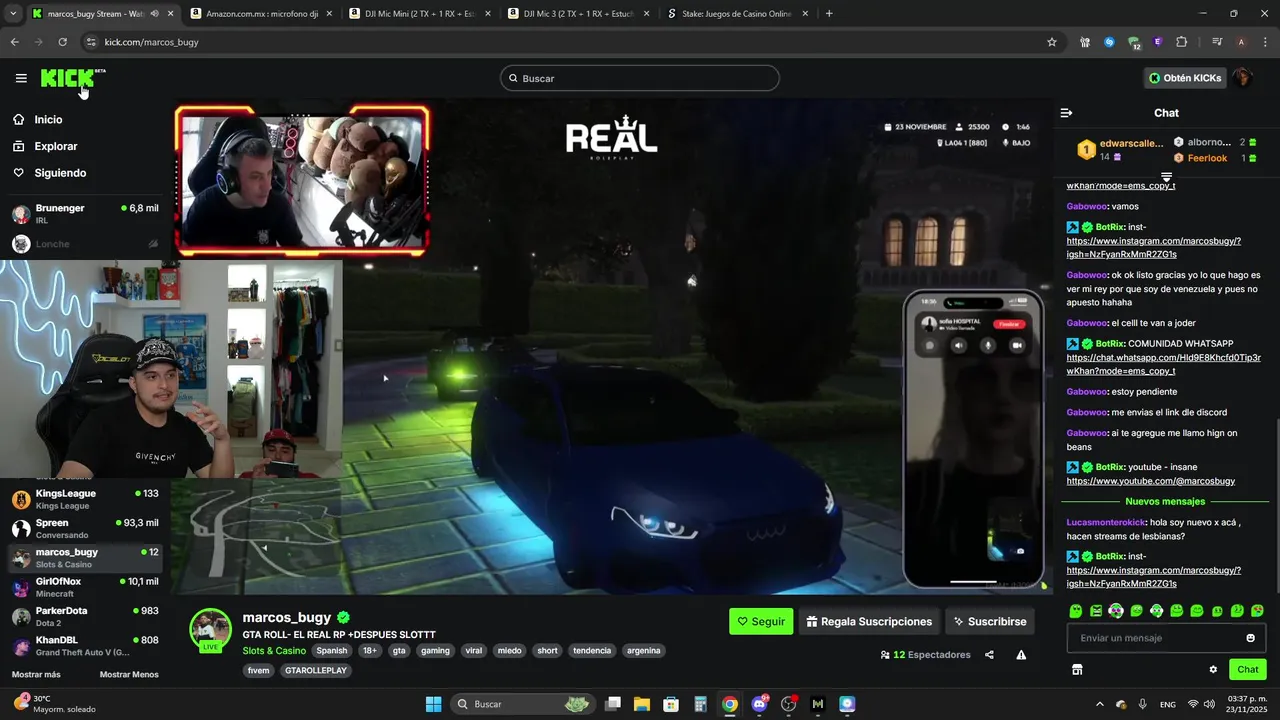Click the green Seguir button
The height and width of the screenshot is (720, 1280).
pos(761,621)
